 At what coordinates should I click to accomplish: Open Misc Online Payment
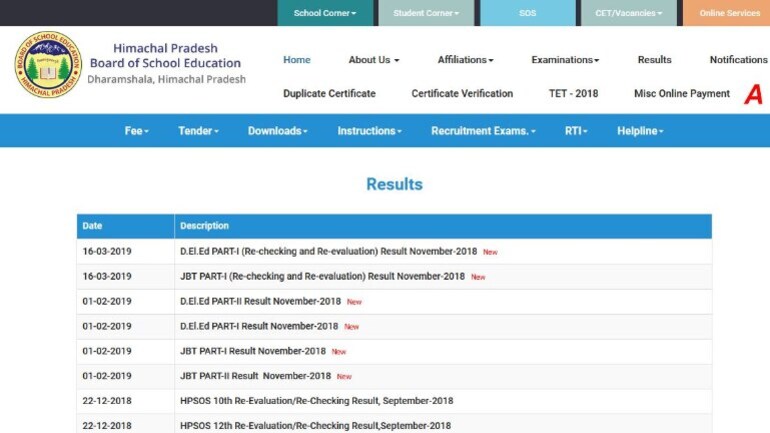coord(682,94)
